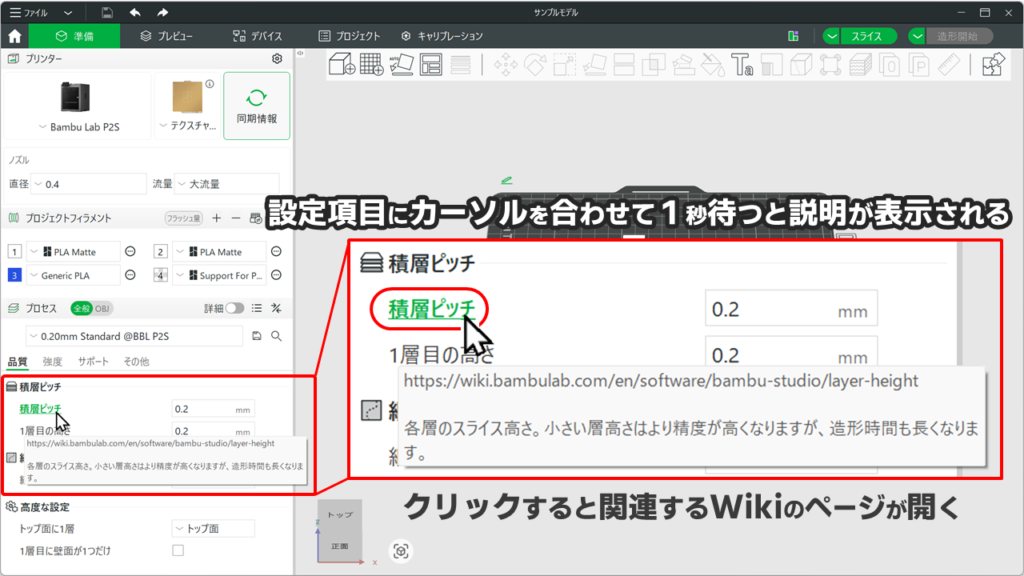Open the トップ面 dropdown
The image size is (1024, 576).
(212, 528)
